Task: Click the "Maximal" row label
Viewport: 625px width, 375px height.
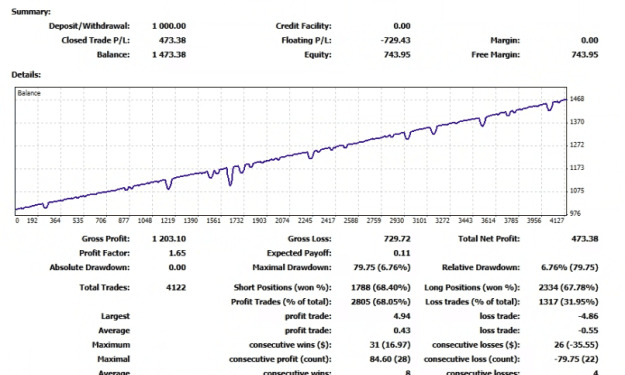Action: tap(114, 359)
